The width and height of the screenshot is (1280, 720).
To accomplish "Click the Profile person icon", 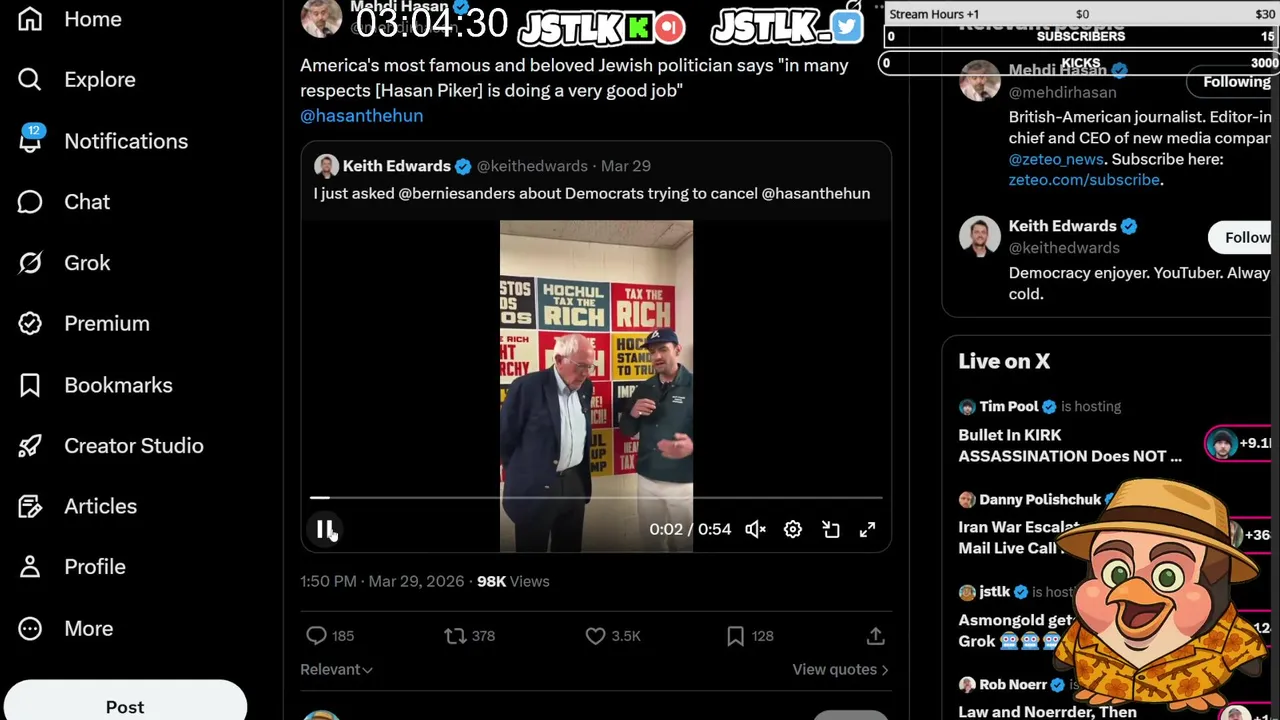I will [30, 567].
